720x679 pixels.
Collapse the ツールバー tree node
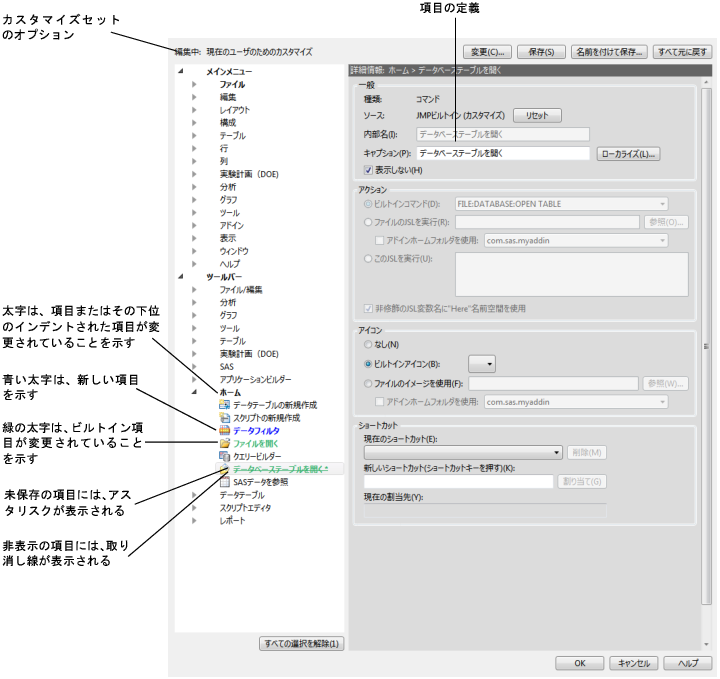click(181, 276)
